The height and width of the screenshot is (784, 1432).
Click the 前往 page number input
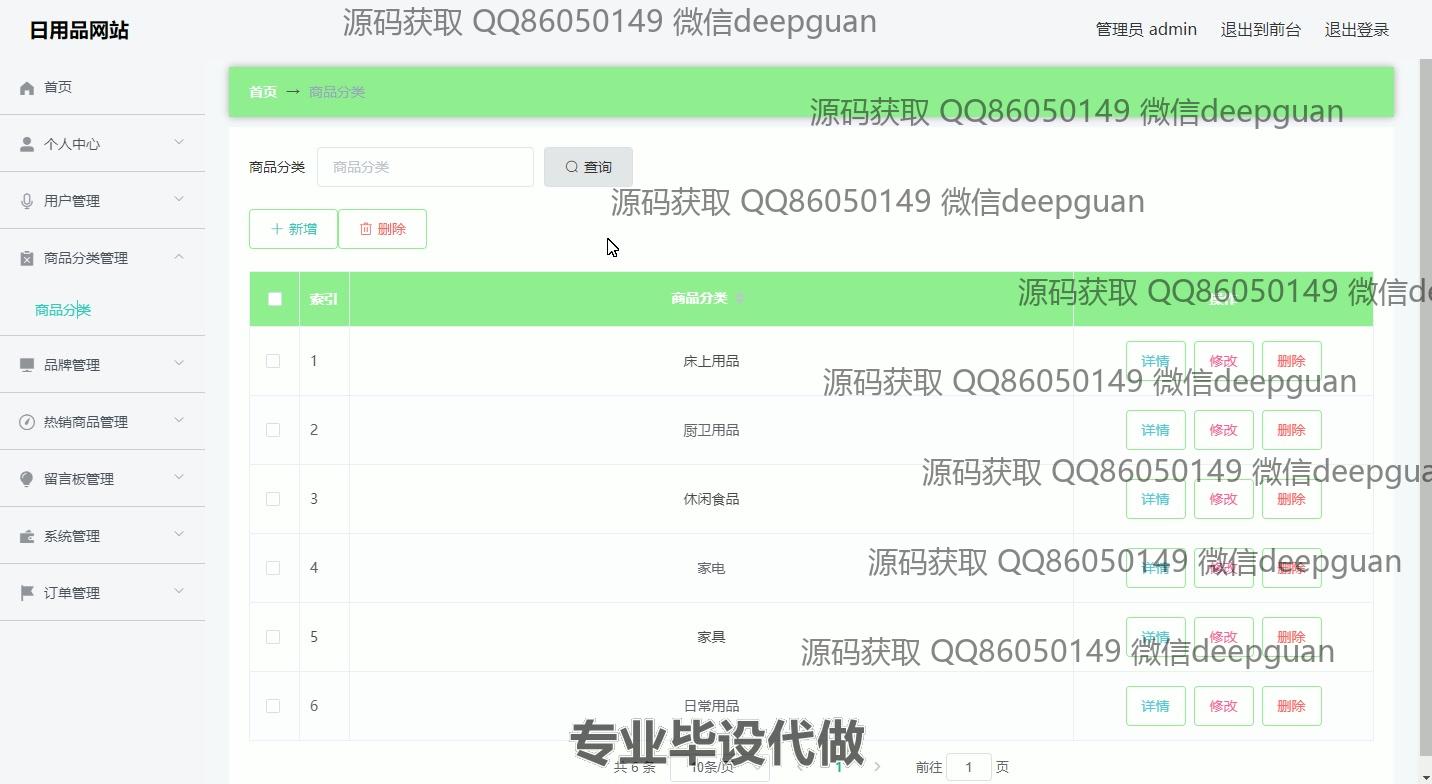coord(968,767)
